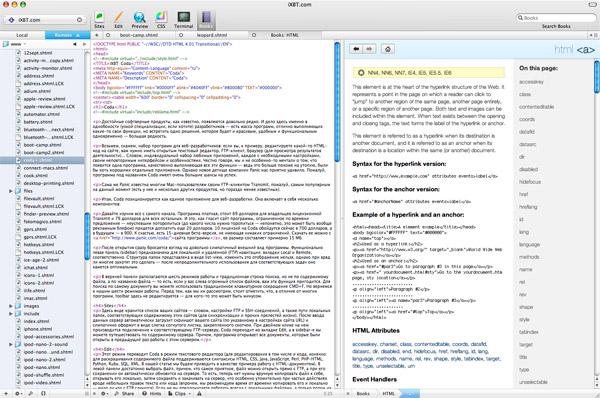Open Hints in editor footer
Screen dimensions: 600x398
(152, 393)
